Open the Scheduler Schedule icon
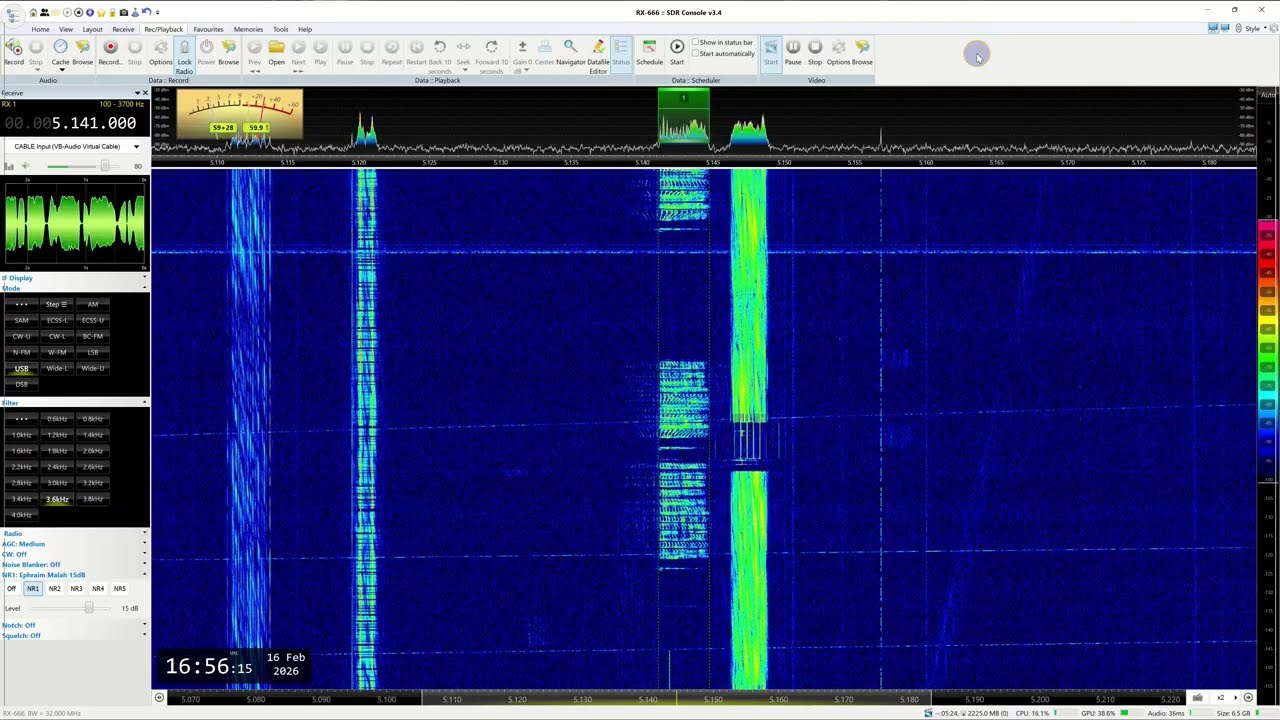The width and height of the screenshot is (1280, 720). point(649,52)
